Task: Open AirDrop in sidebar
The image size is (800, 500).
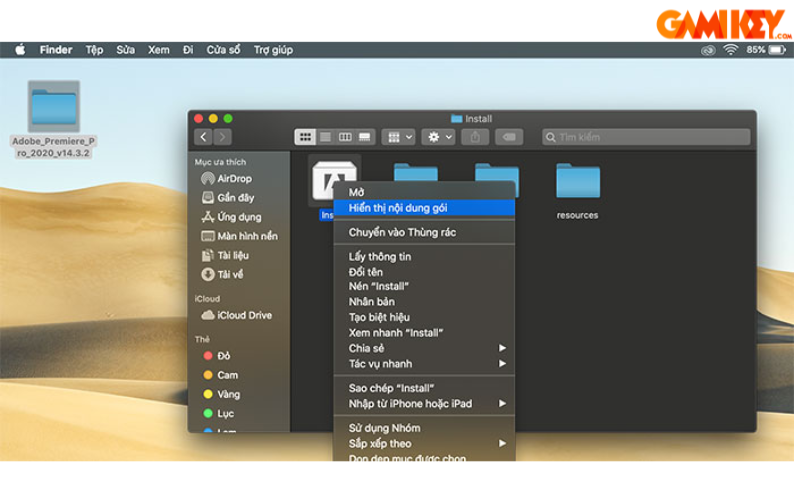Action: click(227, 179)
